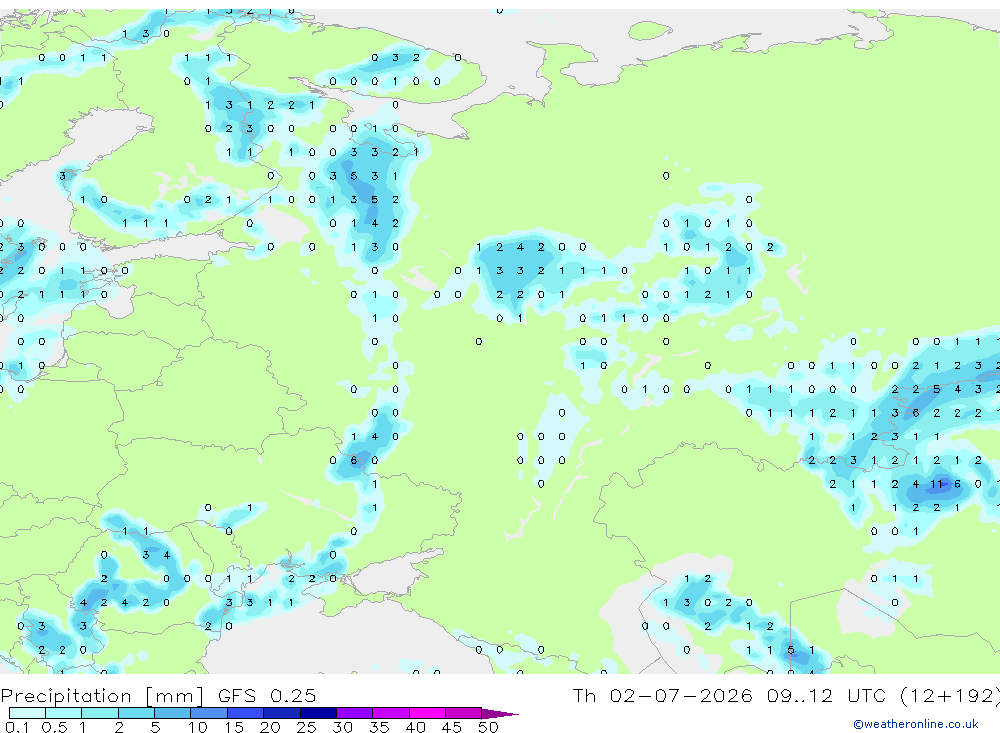Click the '35' legend scale label
Image resolution: width=1000 pixels, height=733 pixels.
click(379, 727)
